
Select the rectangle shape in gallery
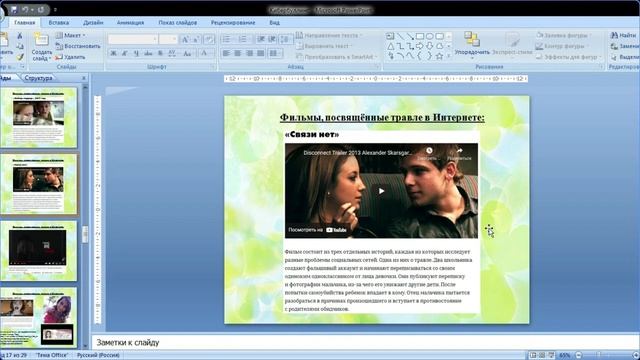(x=420, y=36)
